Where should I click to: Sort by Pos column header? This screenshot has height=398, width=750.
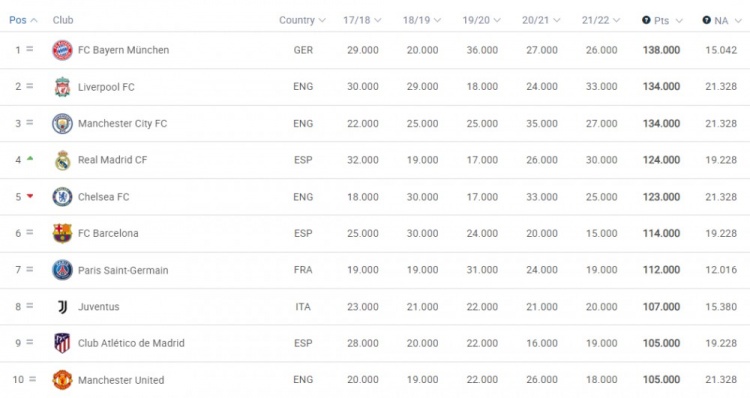[x=23, y=20]
